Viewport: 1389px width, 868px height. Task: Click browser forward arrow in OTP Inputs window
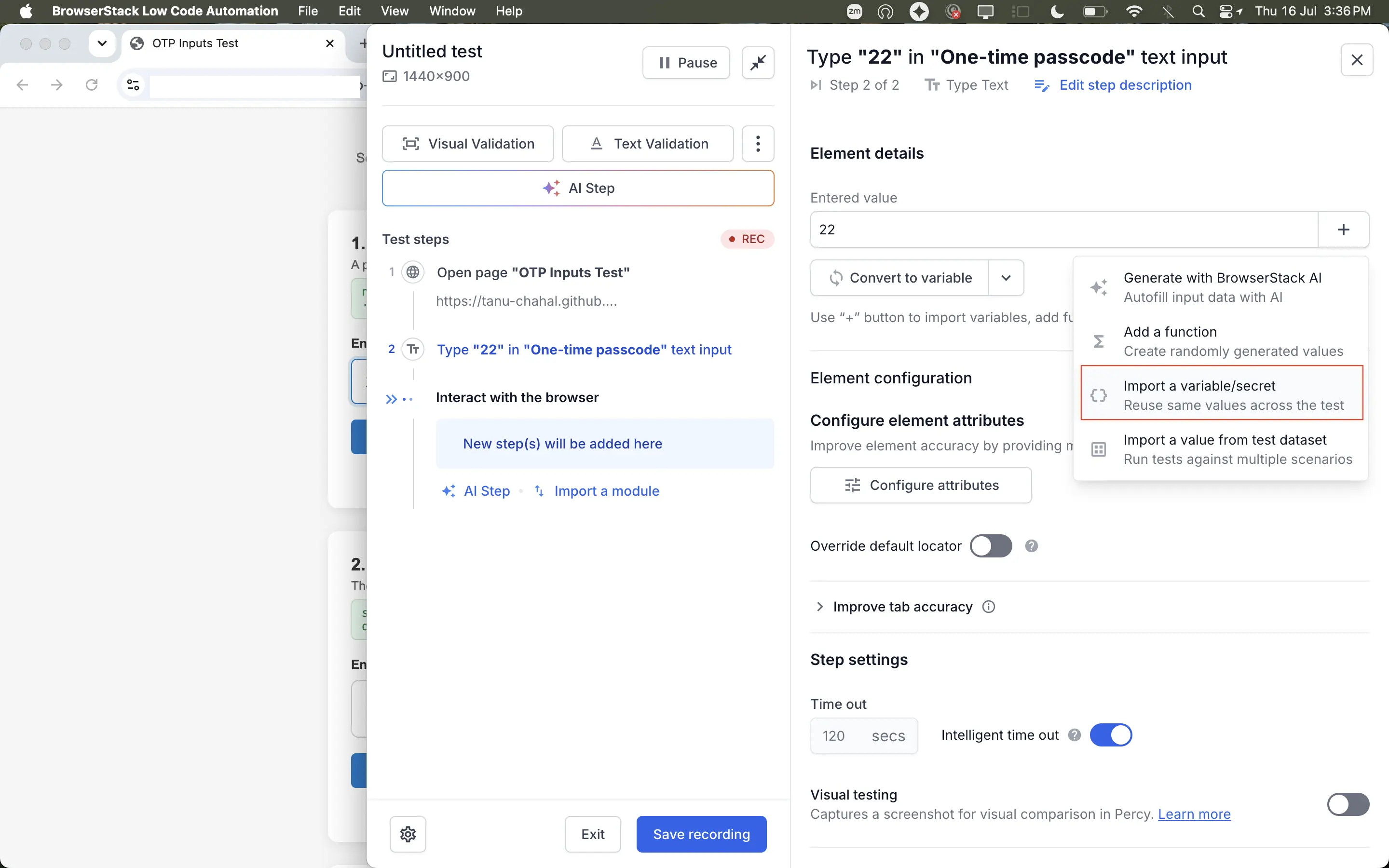[56, 85]
